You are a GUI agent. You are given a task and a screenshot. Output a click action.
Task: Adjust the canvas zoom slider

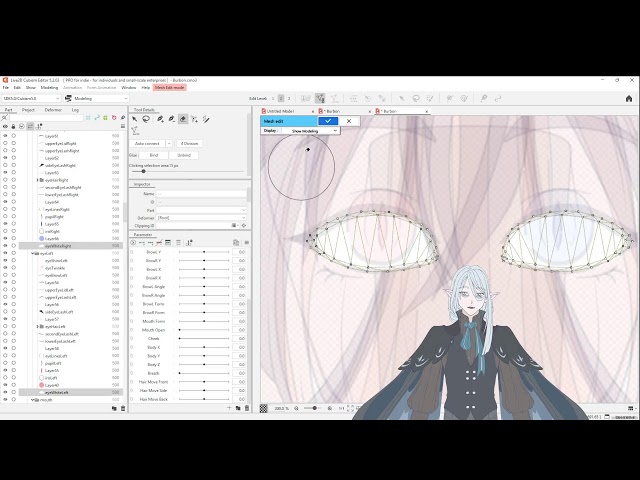314,408
